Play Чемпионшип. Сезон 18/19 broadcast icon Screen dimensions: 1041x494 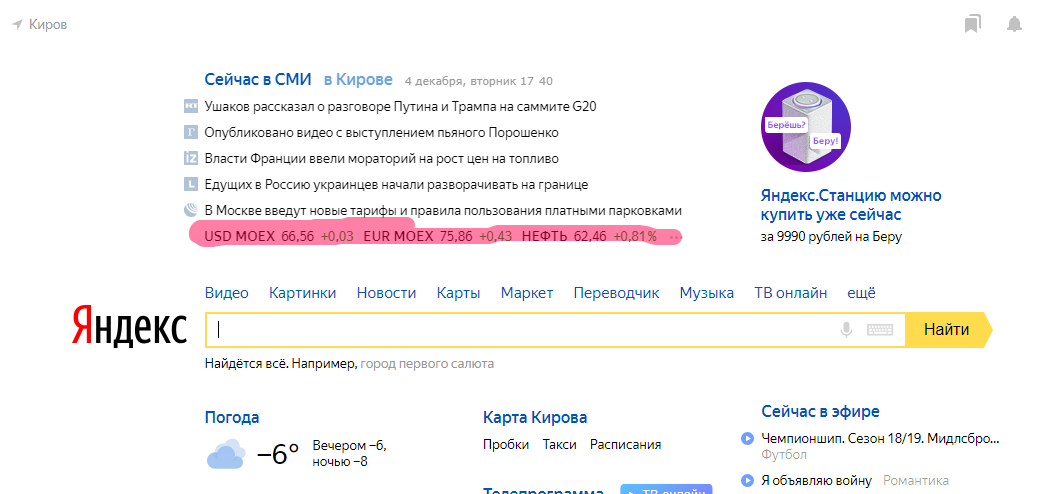748,438
